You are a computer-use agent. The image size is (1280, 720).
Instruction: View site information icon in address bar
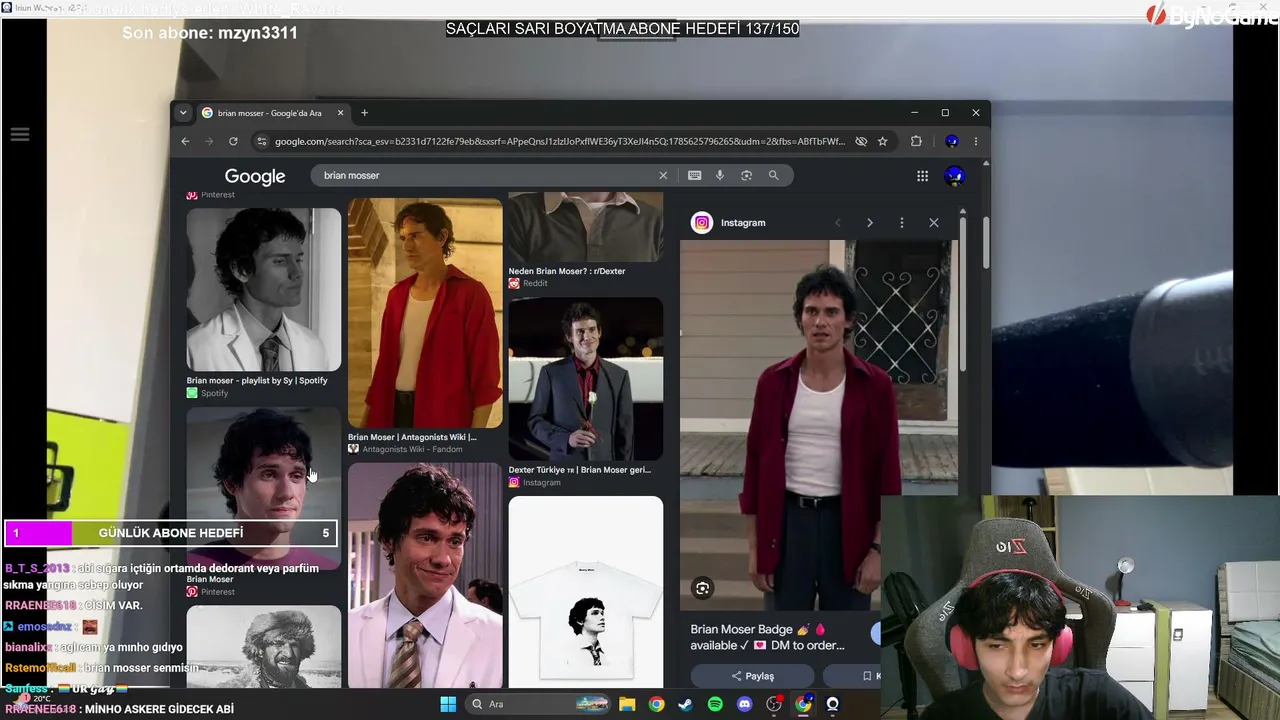coord(262,142)
